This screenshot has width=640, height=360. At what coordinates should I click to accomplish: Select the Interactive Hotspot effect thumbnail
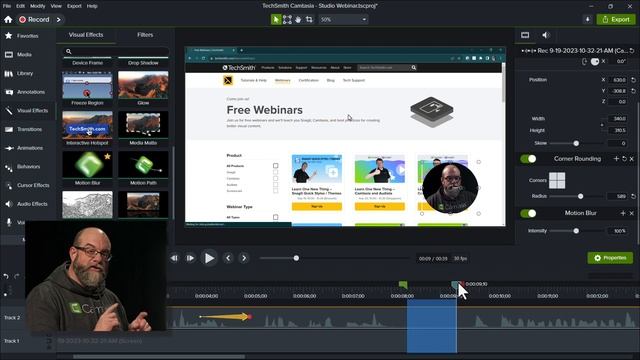(x=87, y=125)
